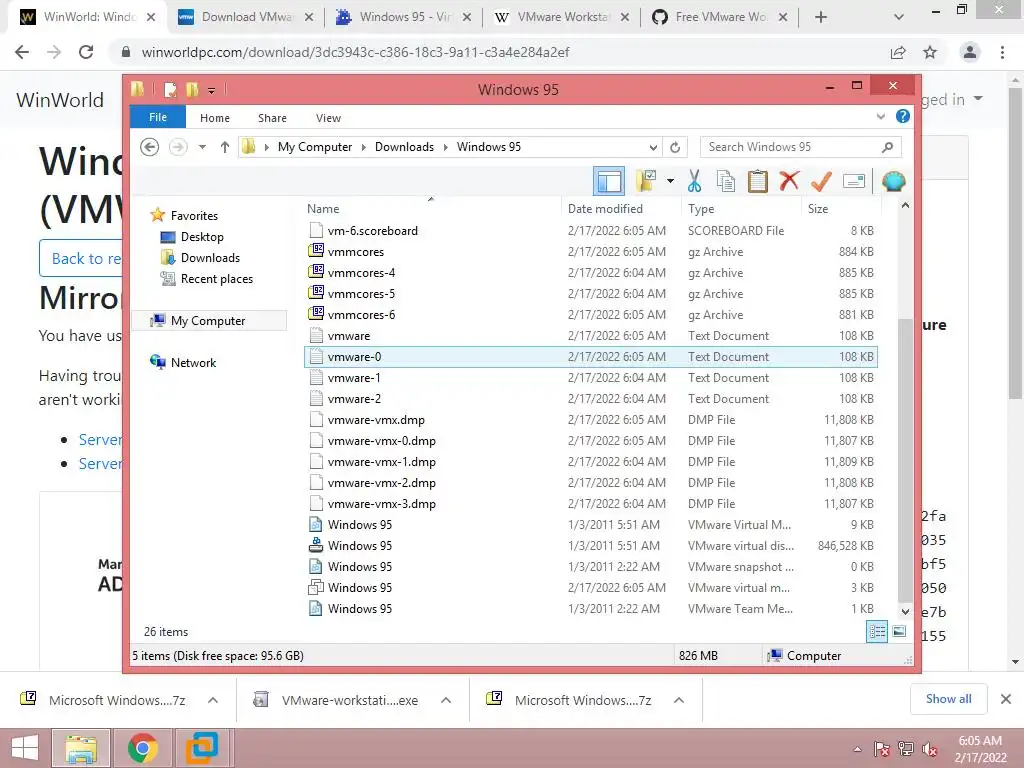Open new Chrome tab
The image size is (1024, 768).
[x=821, y=18]
